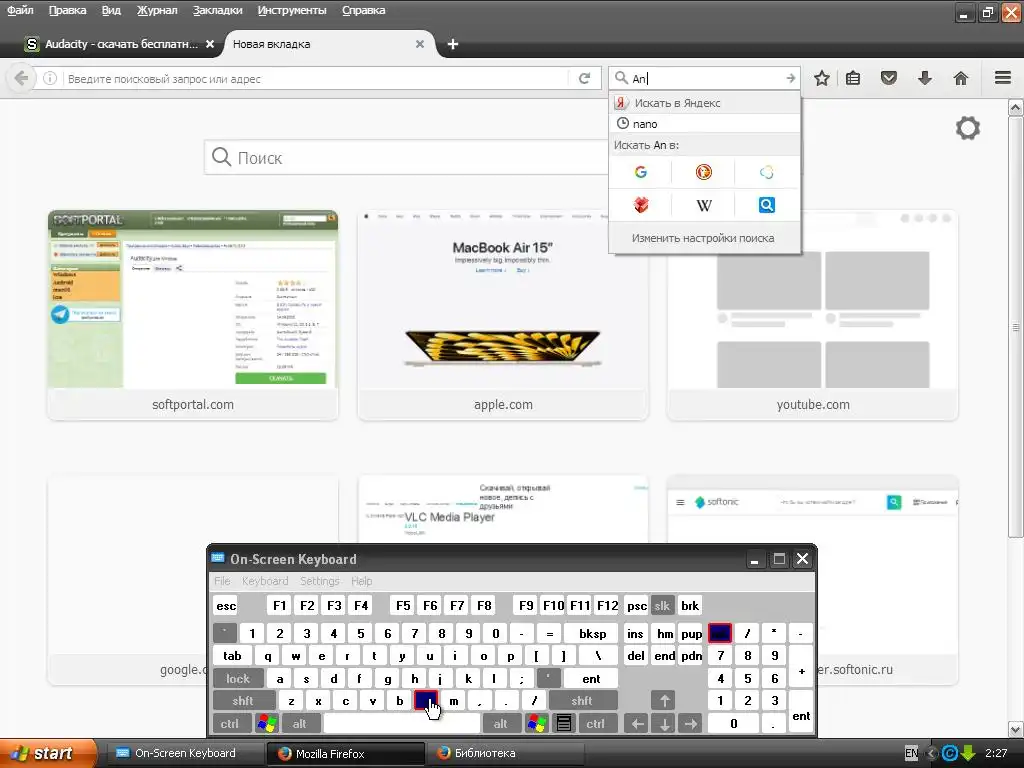Choose the nano search history suggestion
The width and height of the screenshot is (1024, 768).
pos(704,123)
